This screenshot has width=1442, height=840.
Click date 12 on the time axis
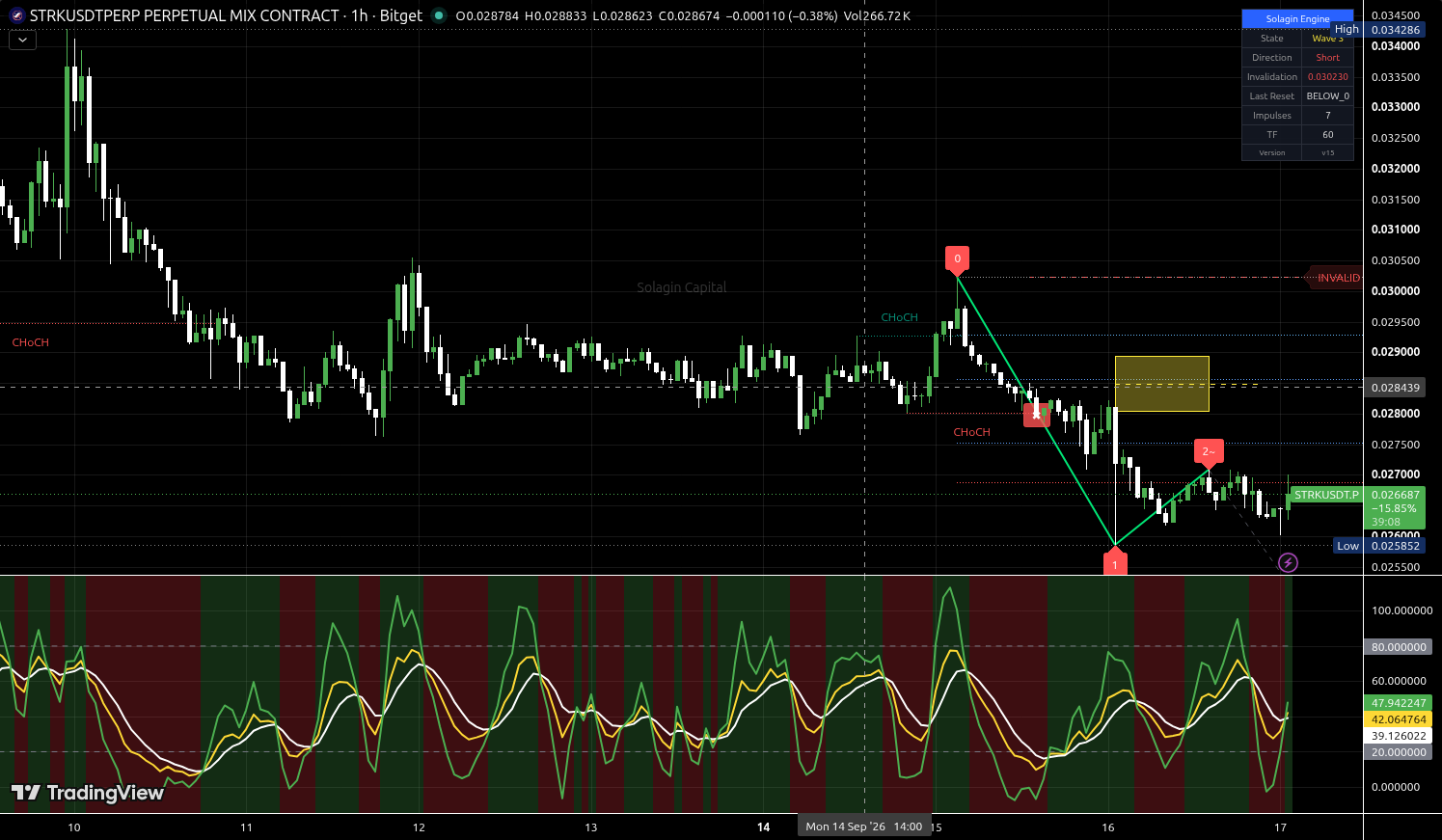pos(419,827)
